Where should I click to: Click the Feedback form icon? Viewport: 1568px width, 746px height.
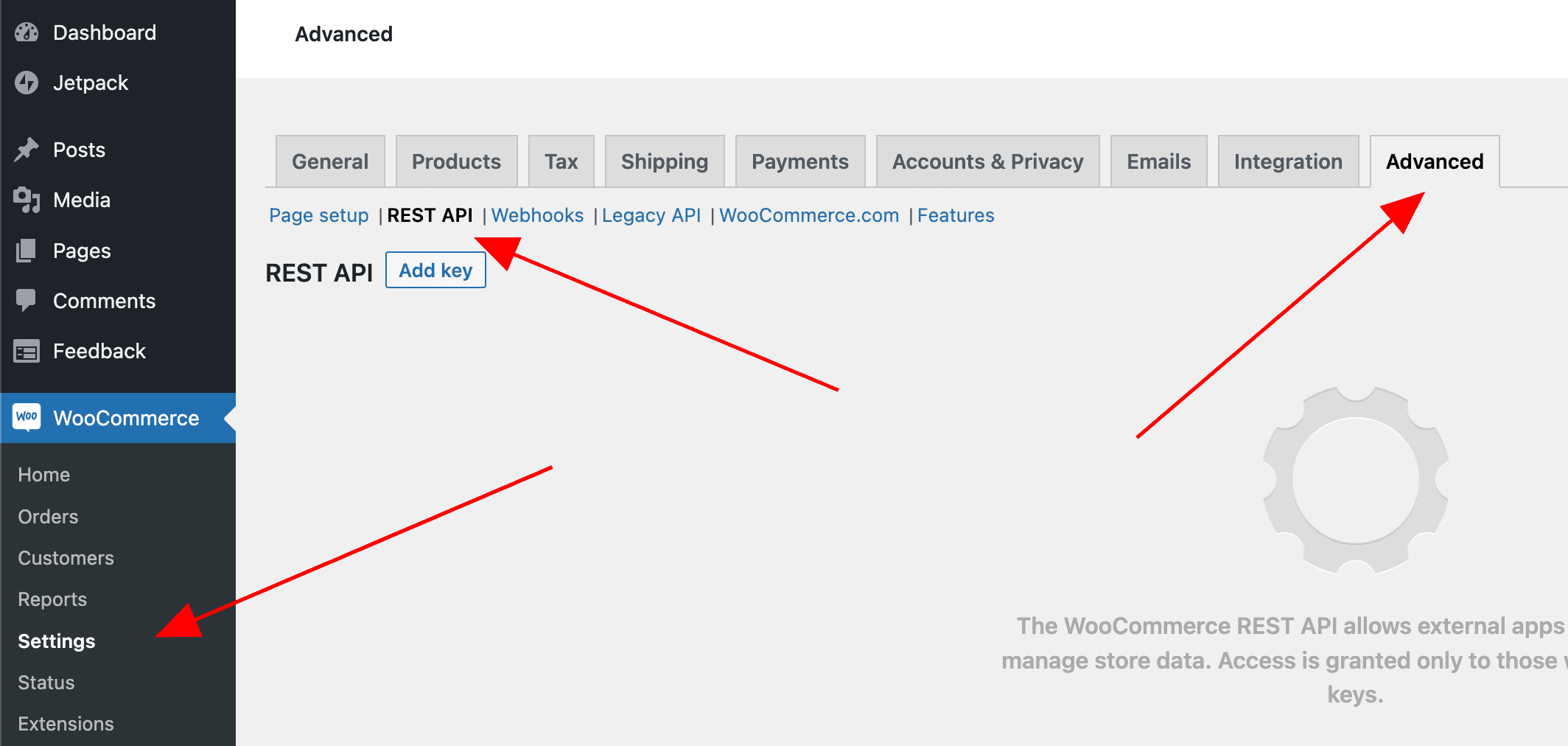pyautogui.click(x=27, y=352)
